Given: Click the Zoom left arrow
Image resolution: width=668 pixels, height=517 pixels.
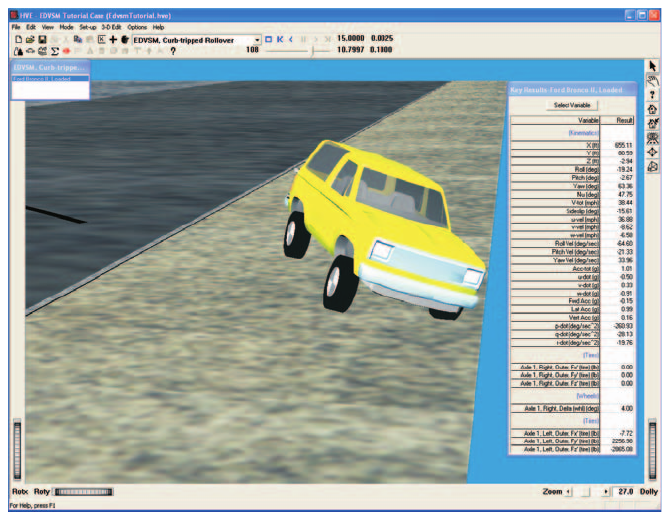Looking at the screenshot, I should click(569, 492).
